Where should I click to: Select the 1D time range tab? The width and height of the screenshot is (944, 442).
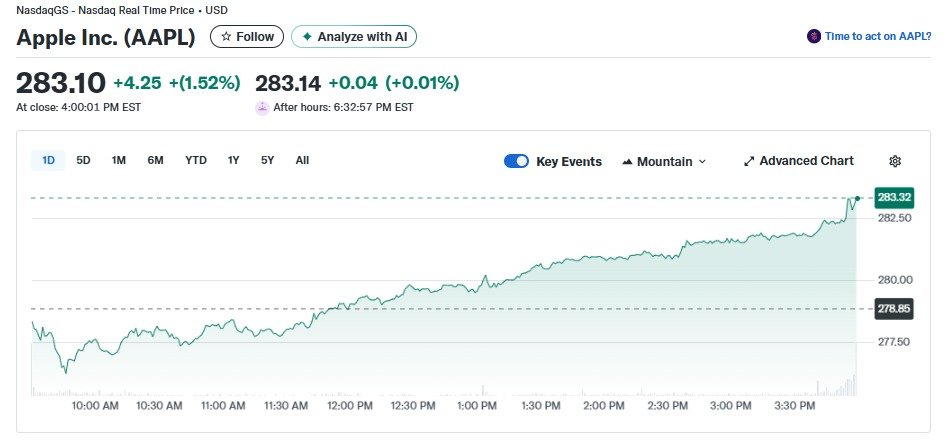pyautogui.click(x=48, y=160)
